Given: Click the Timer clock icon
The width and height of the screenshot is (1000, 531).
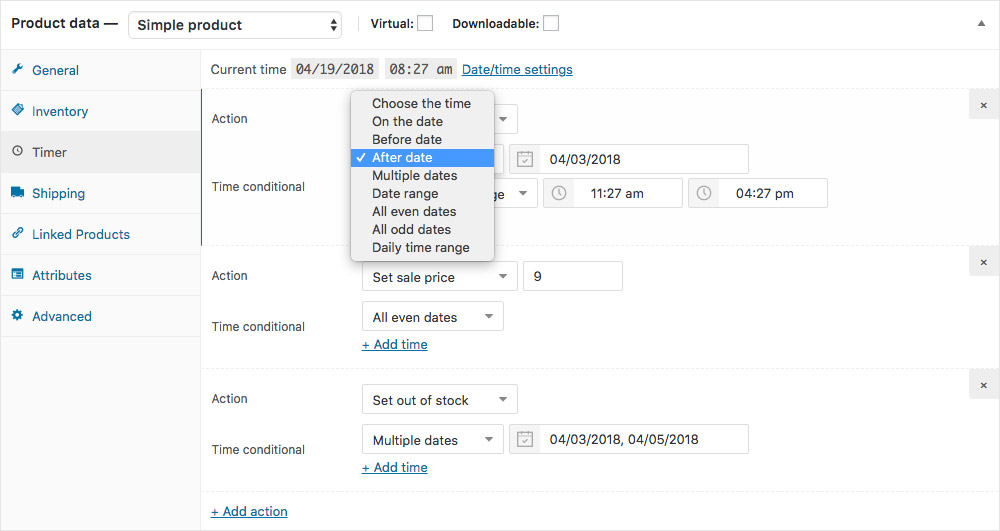Looking at the screenshot, I should [x=18, y=152].
